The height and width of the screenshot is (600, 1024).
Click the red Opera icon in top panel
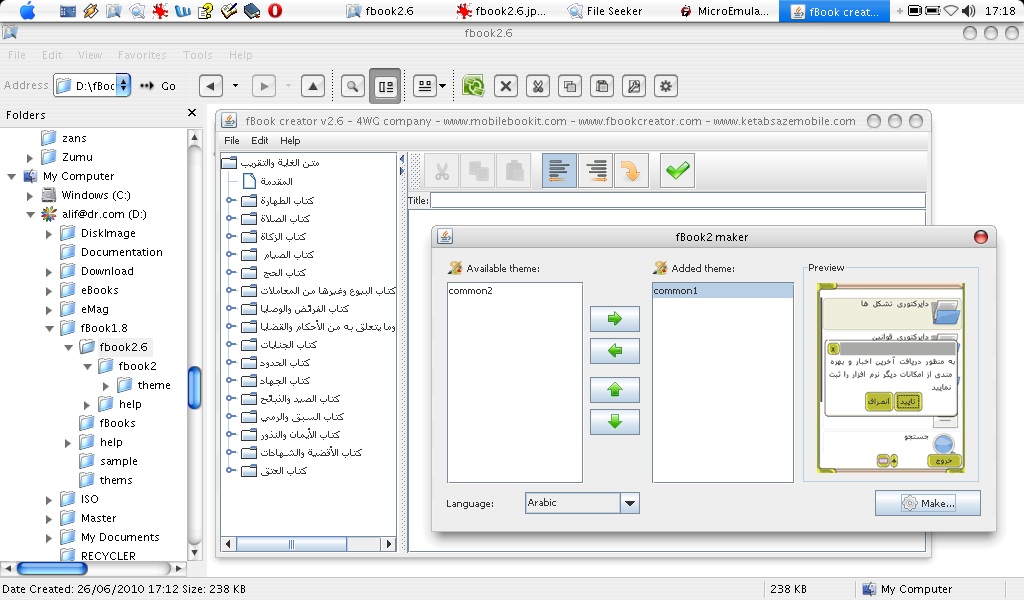tap(275, 10)
